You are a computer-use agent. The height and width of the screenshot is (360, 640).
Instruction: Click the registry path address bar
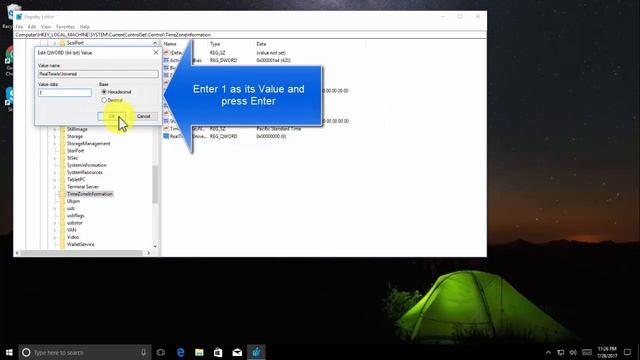[250, 35]
